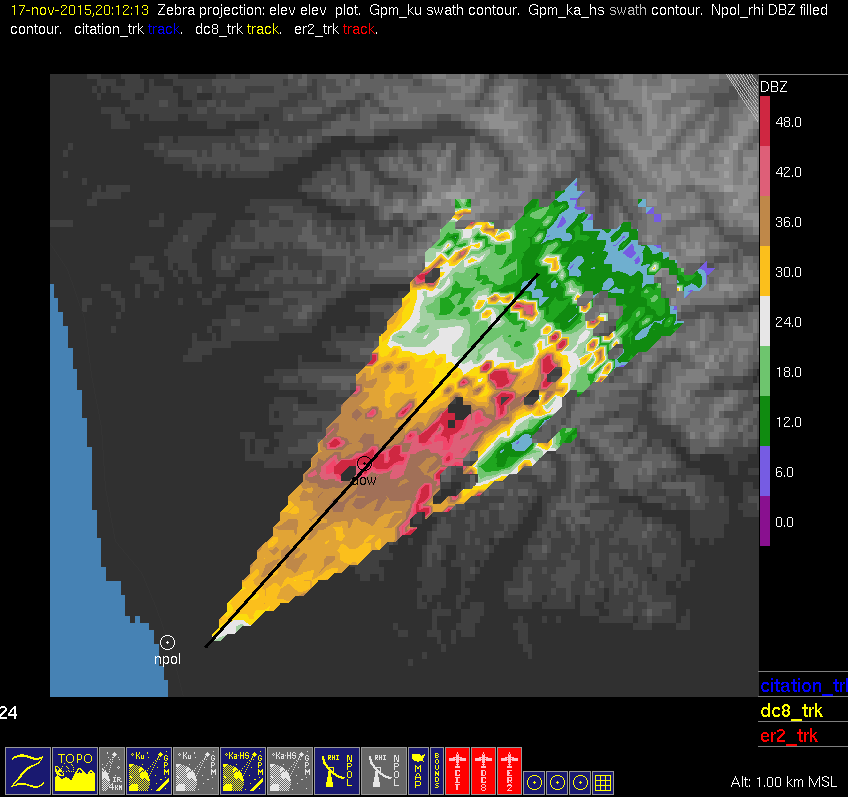Toggle the MAP overlay icon
The height and width of the screenshot is (797, 848).
[x=418, y=771]
